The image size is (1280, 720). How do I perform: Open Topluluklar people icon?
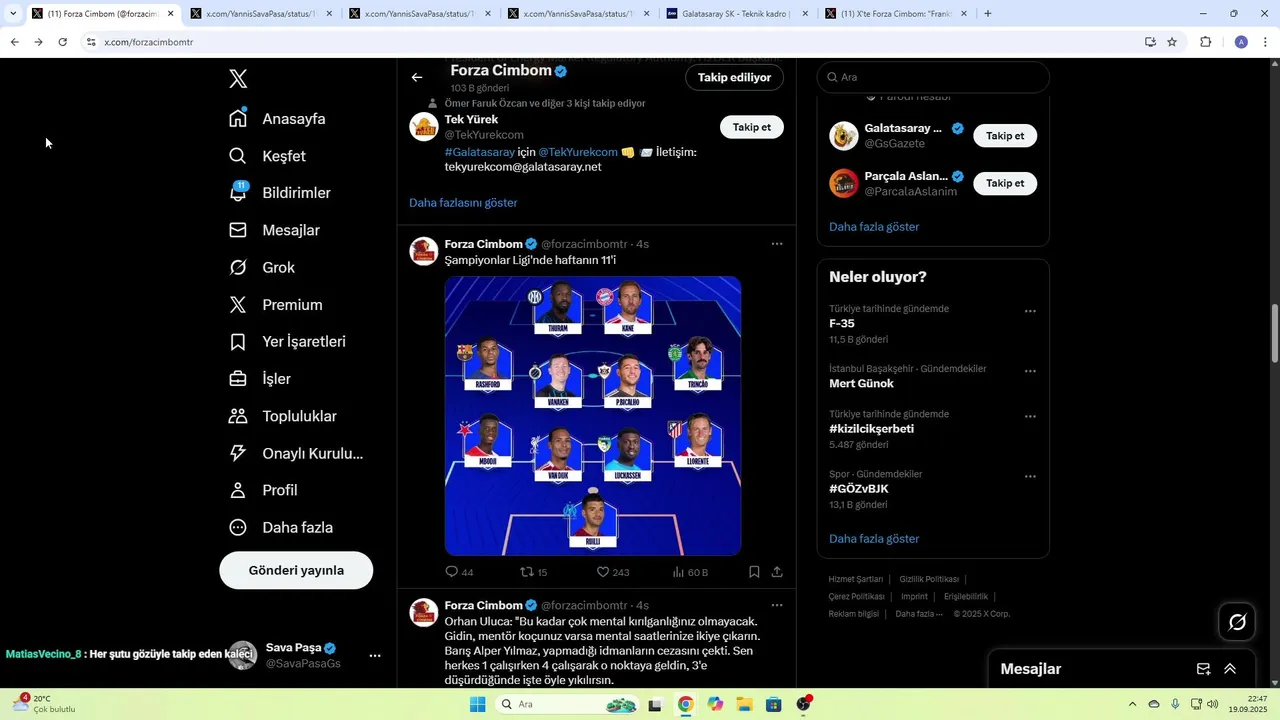coord(238,416)
